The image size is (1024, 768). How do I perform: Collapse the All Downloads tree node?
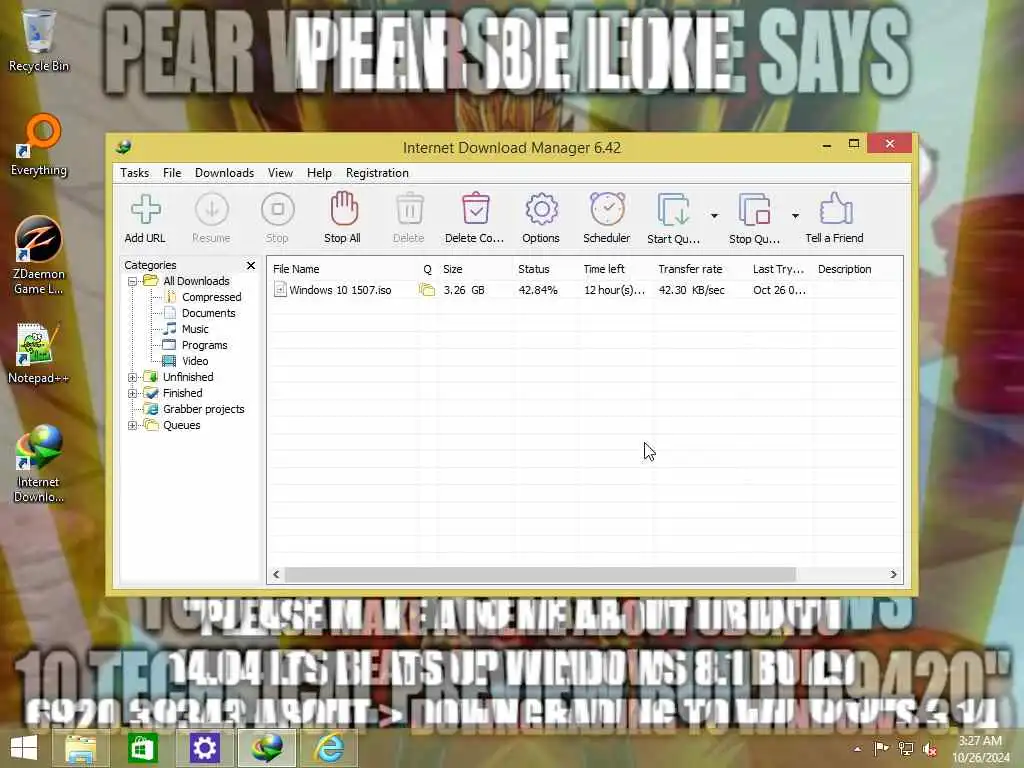(133, 281)
